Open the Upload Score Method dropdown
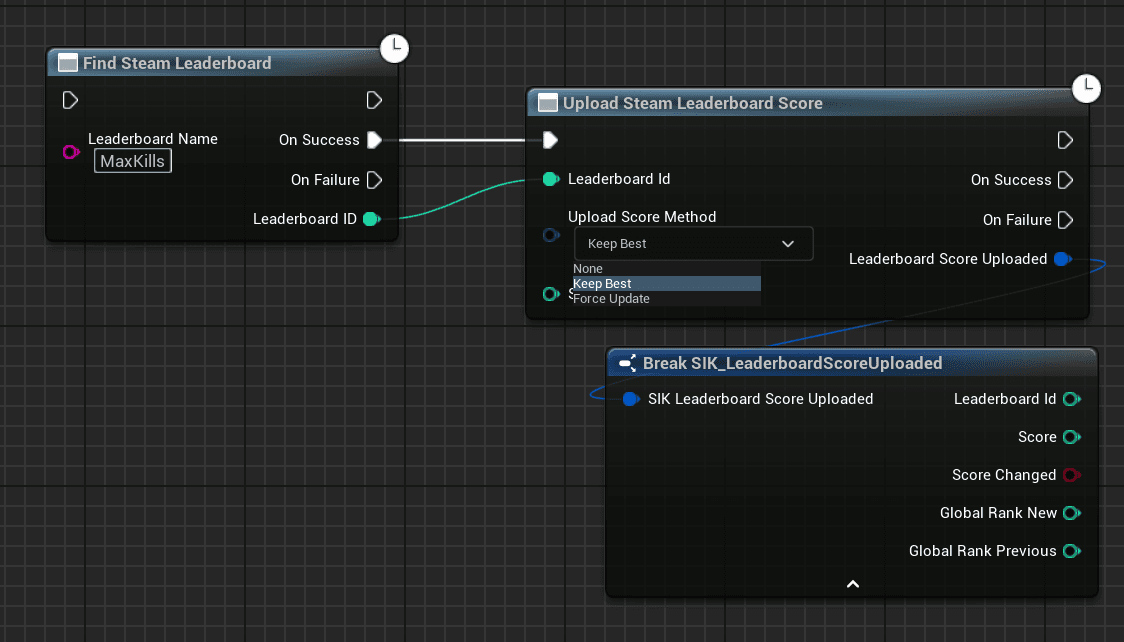This screenshot has height=642, width=1124. [x=693, y=244]
